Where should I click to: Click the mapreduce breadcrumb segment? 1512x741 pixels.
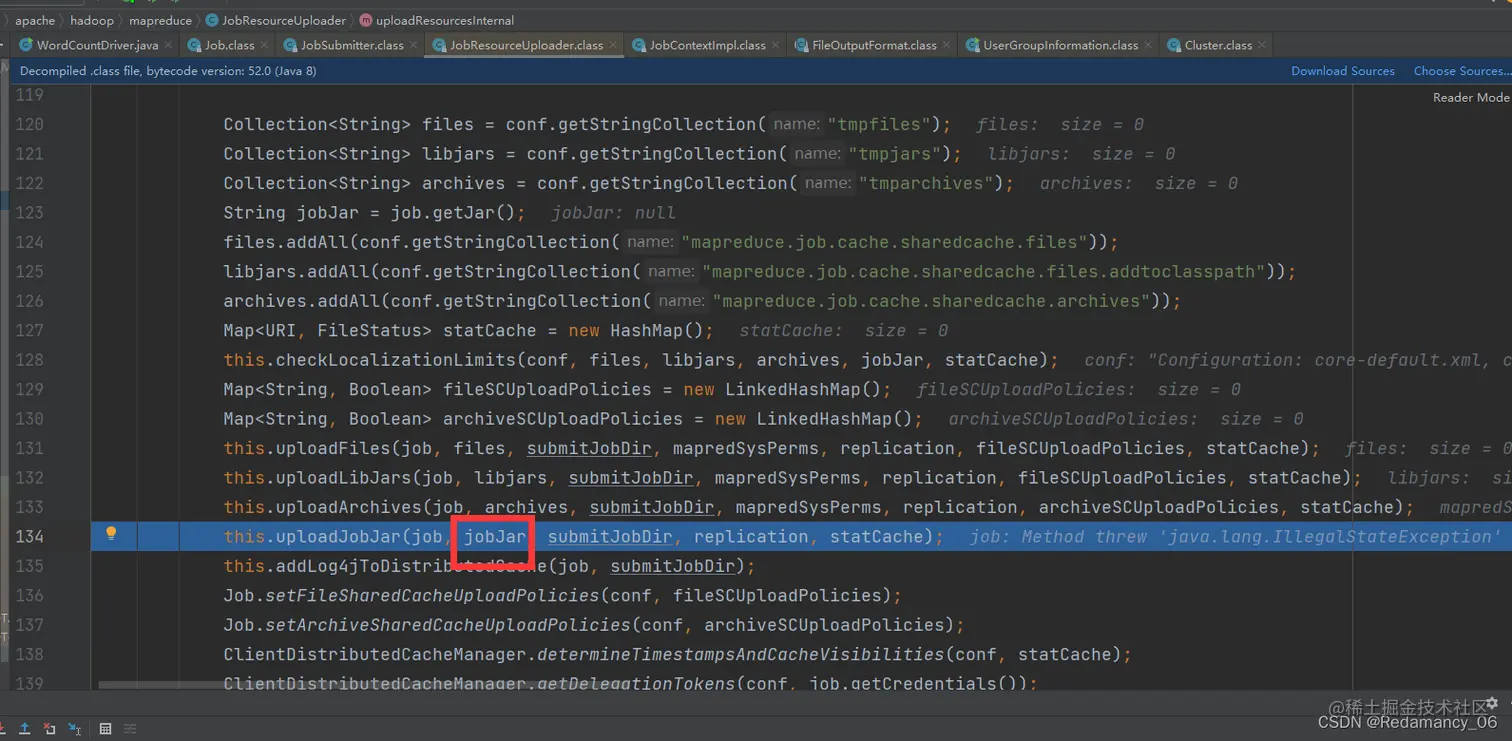(x=160, y=20)
